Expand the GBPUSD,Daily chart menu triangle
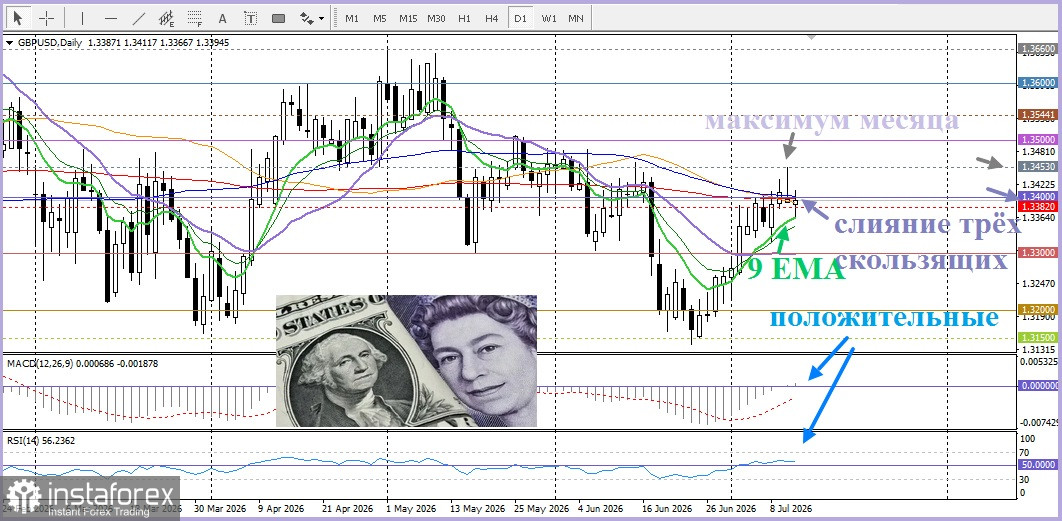Screen dimensions: 1062x521 coord(9,43)
